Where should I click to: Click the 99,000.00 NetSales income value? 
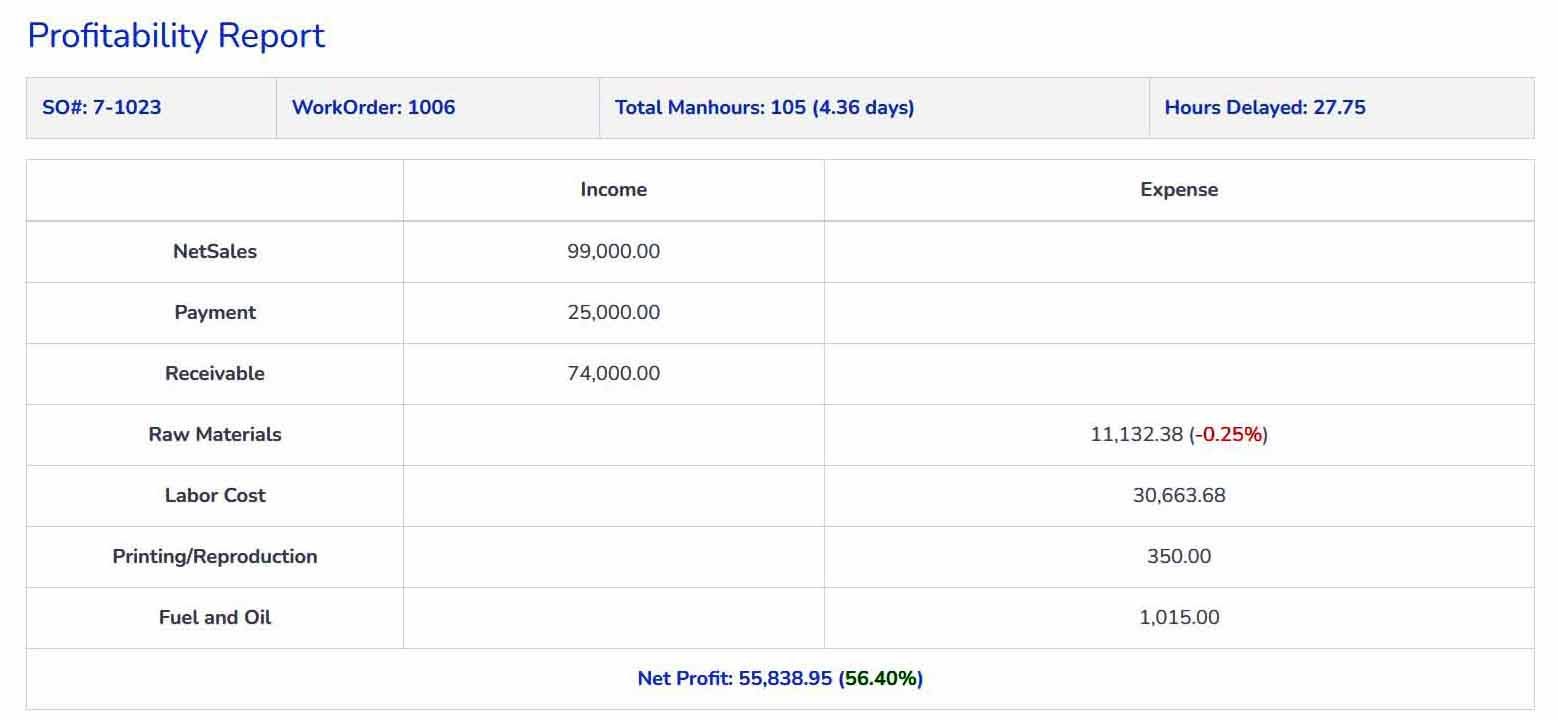pyautogui.click(x=613, y=252)
